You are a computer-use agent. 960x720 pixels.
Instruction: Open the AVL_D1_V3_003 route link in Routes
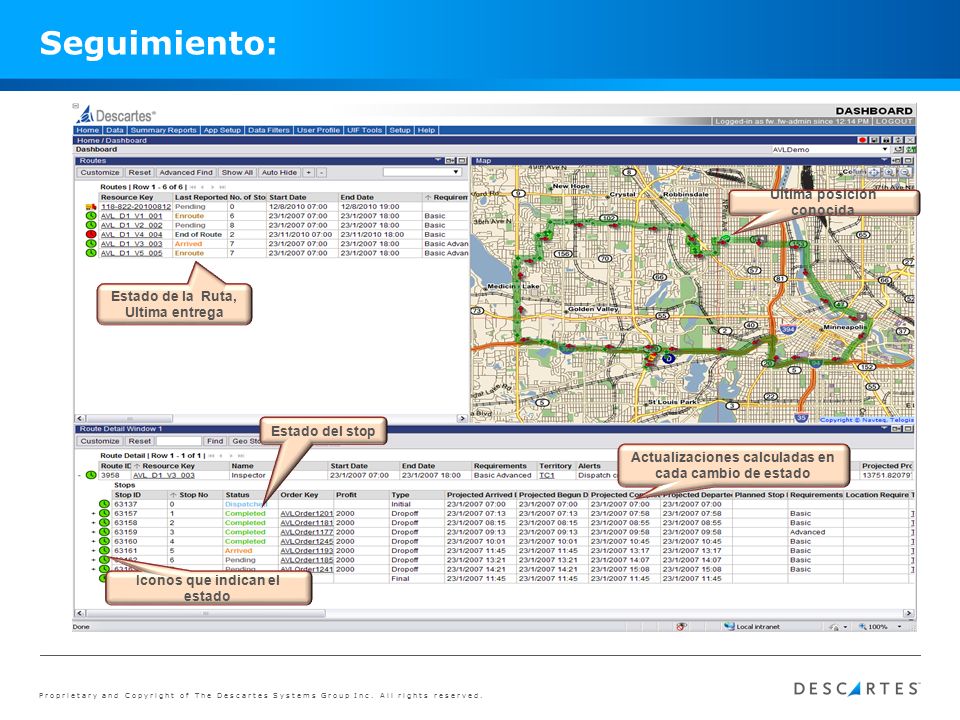[x=132, y=244]
